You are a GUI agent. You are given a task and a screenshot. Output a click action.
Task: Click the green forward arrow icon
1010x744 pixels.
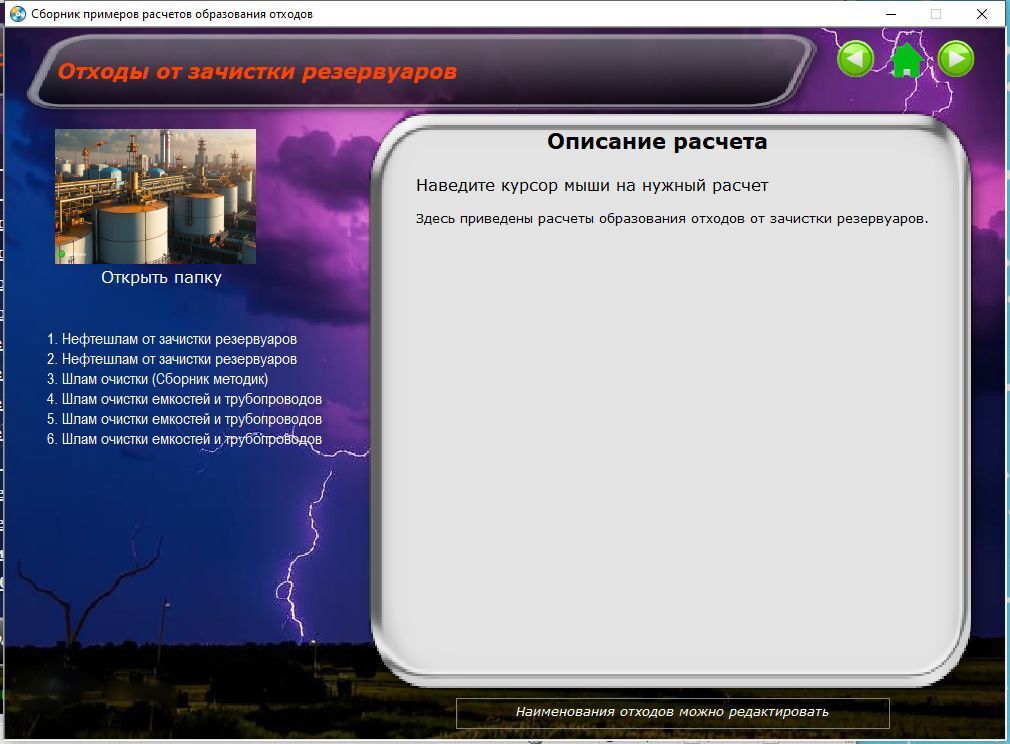pos(956,59)
